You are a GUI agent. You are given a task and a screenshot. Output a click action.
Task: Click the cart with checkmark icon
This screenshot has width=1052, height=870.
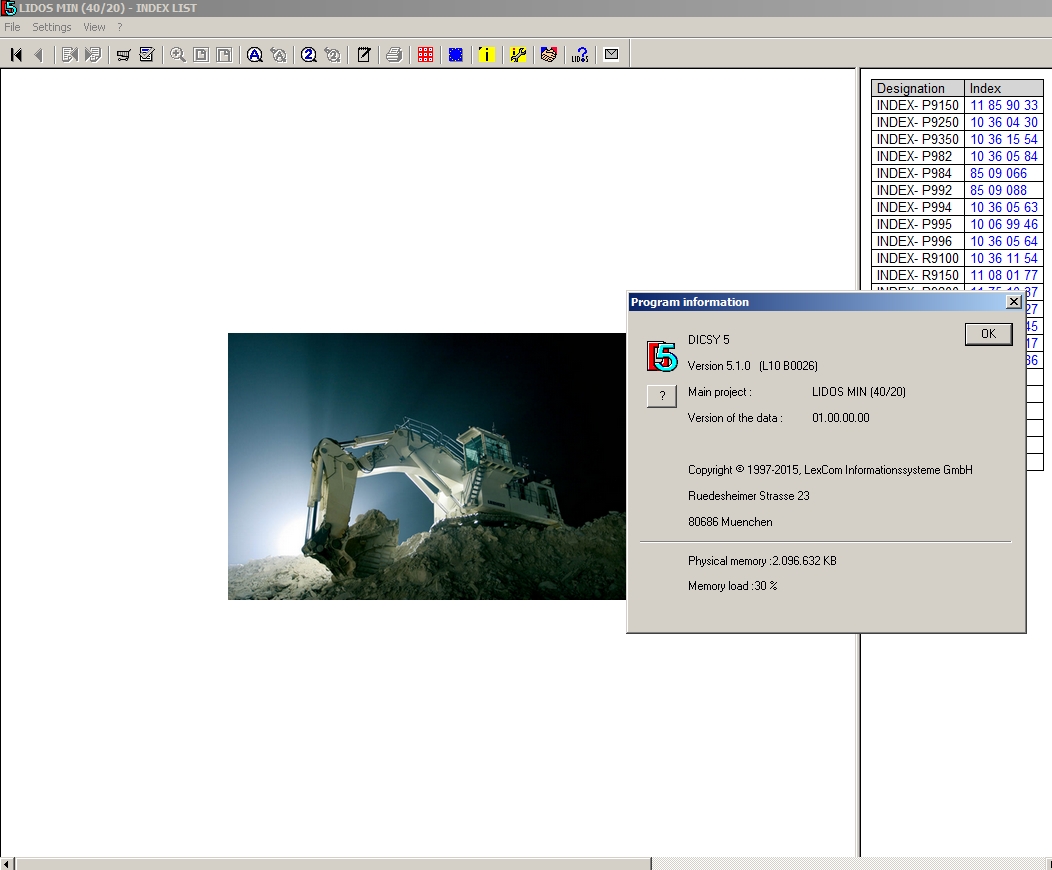(x=146, y=55)
